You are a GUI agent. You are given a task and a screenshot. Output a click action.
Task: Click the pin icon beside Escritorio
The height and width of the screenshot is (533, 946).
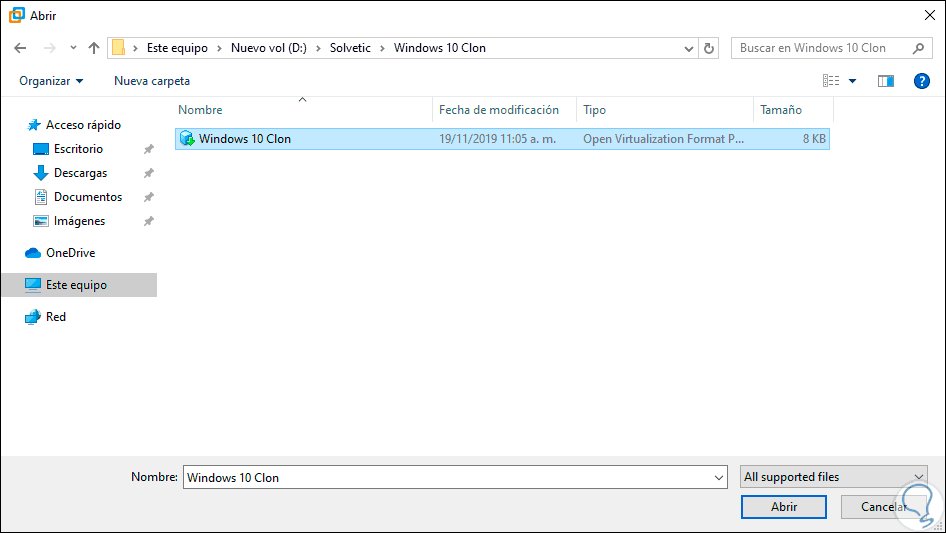(148, 149)
